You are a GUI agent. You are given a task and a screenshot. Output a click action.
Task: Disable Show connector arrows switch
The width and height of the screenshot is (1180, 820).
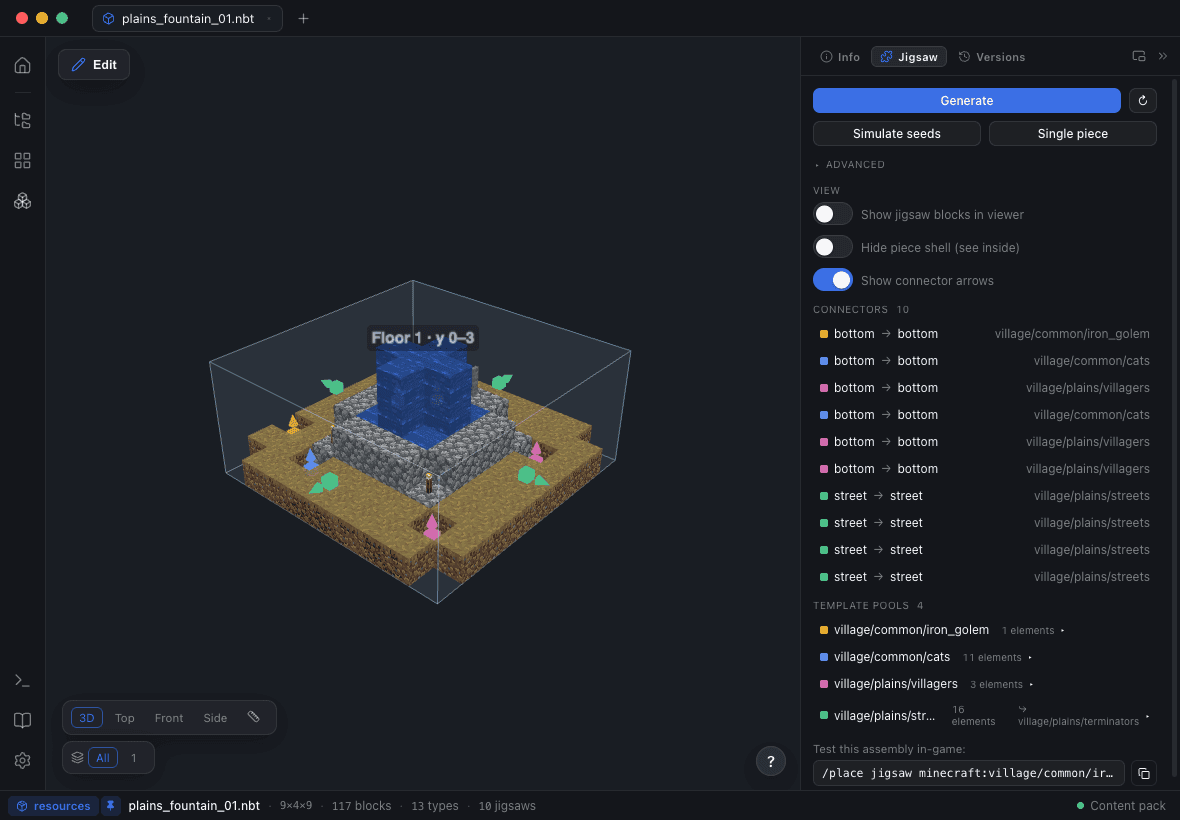[x=832, y=280]
